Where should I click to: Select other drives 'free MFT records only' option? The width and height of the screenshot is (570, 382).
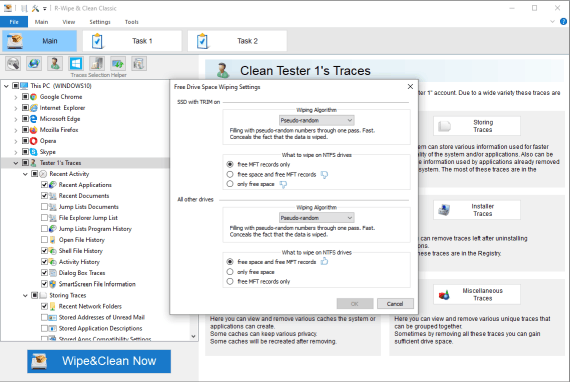coord(230,281)
